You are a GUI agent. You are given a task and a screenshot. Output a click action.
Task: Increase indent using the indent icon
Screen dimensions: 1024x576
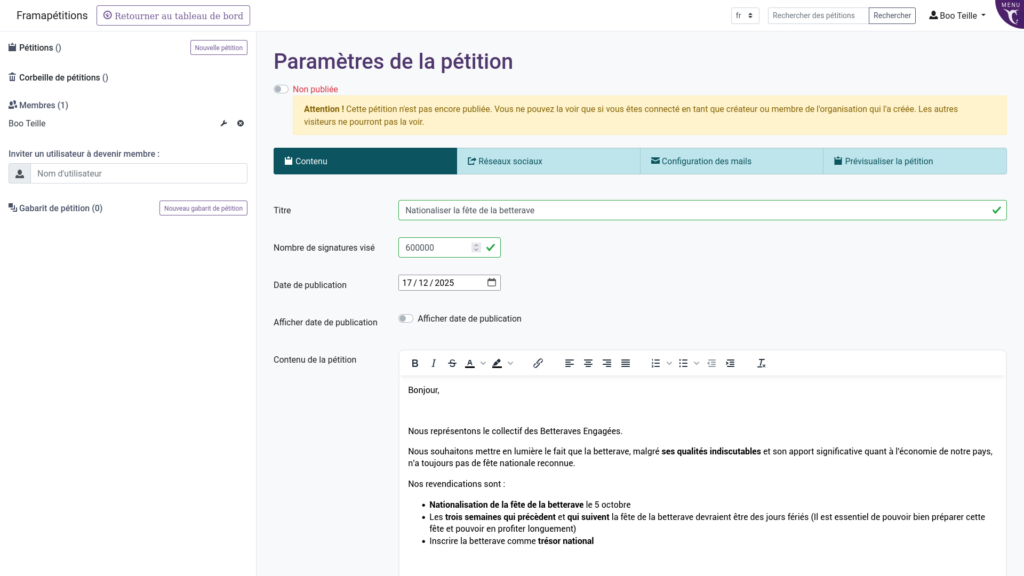pyautogui.click(x=730, y=363)
